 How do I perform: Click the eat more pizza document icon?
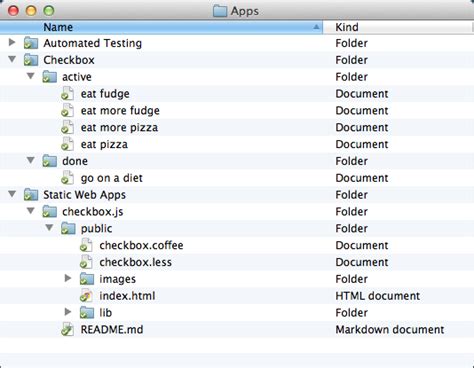pyautogui.click(x=67, y=127)
